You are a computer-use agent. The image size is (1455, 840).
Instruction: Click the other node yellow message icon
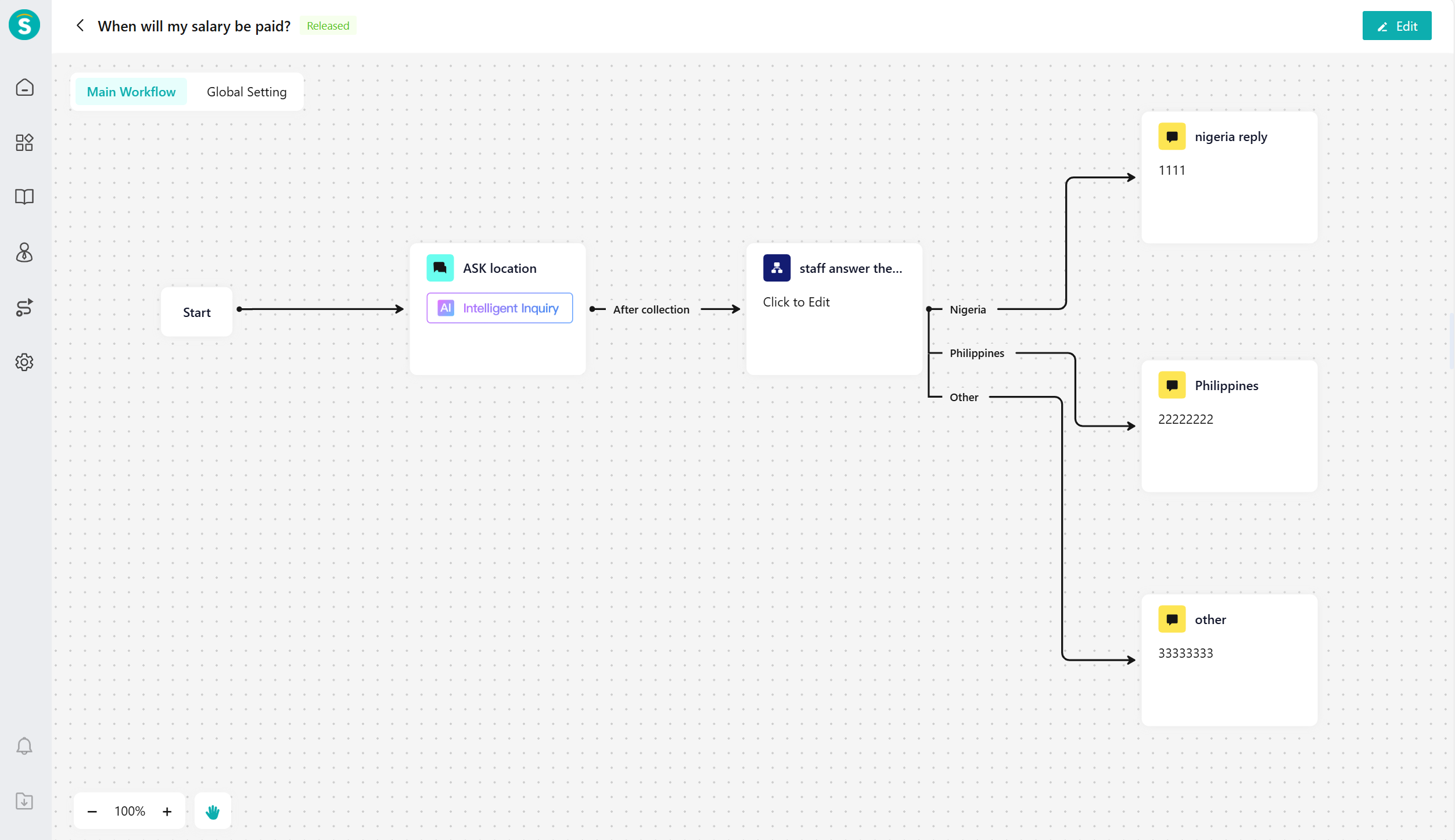click(x=1172, y=619)
